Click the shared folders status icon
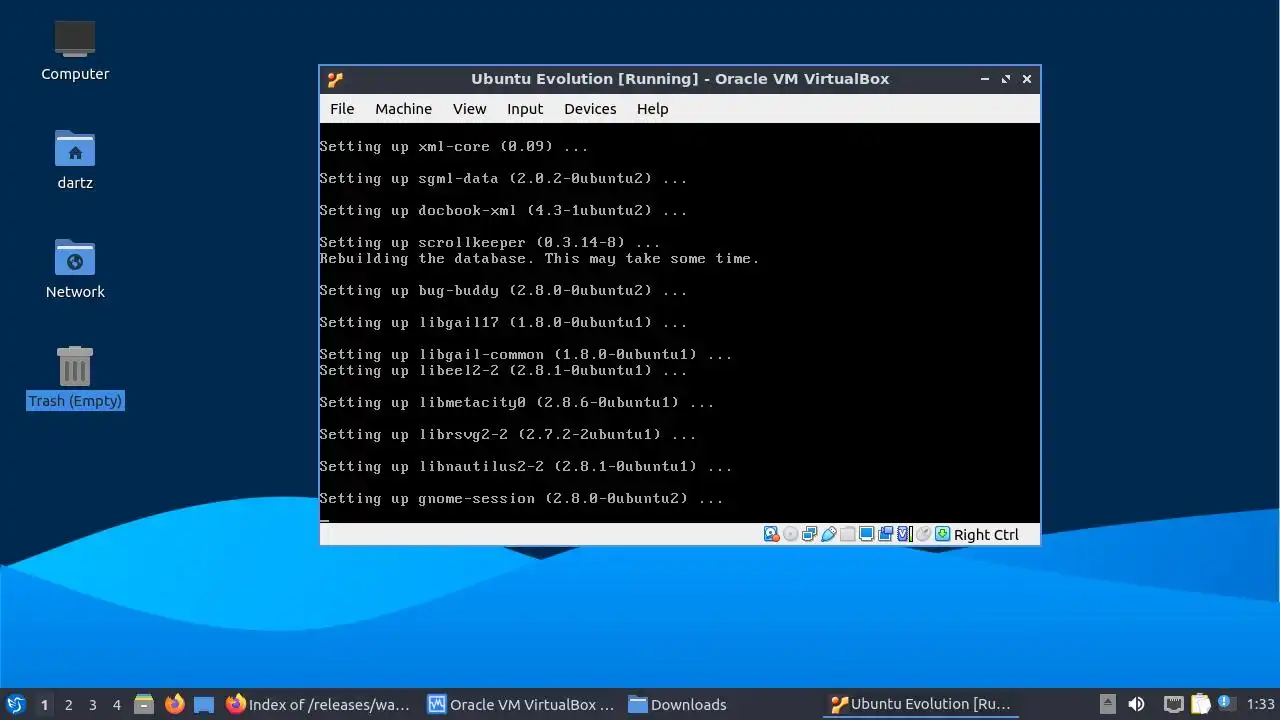1280x720 pixels. point(847,534)
